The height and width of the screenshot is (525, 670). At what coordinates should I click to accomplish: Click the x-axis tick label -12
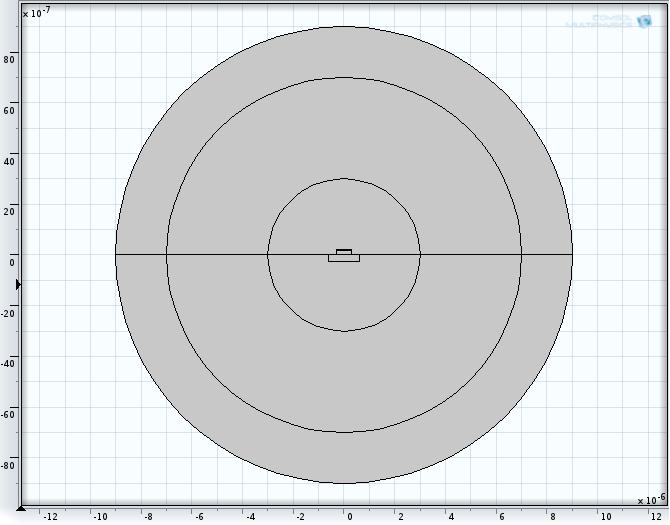(x=49, y=517)
